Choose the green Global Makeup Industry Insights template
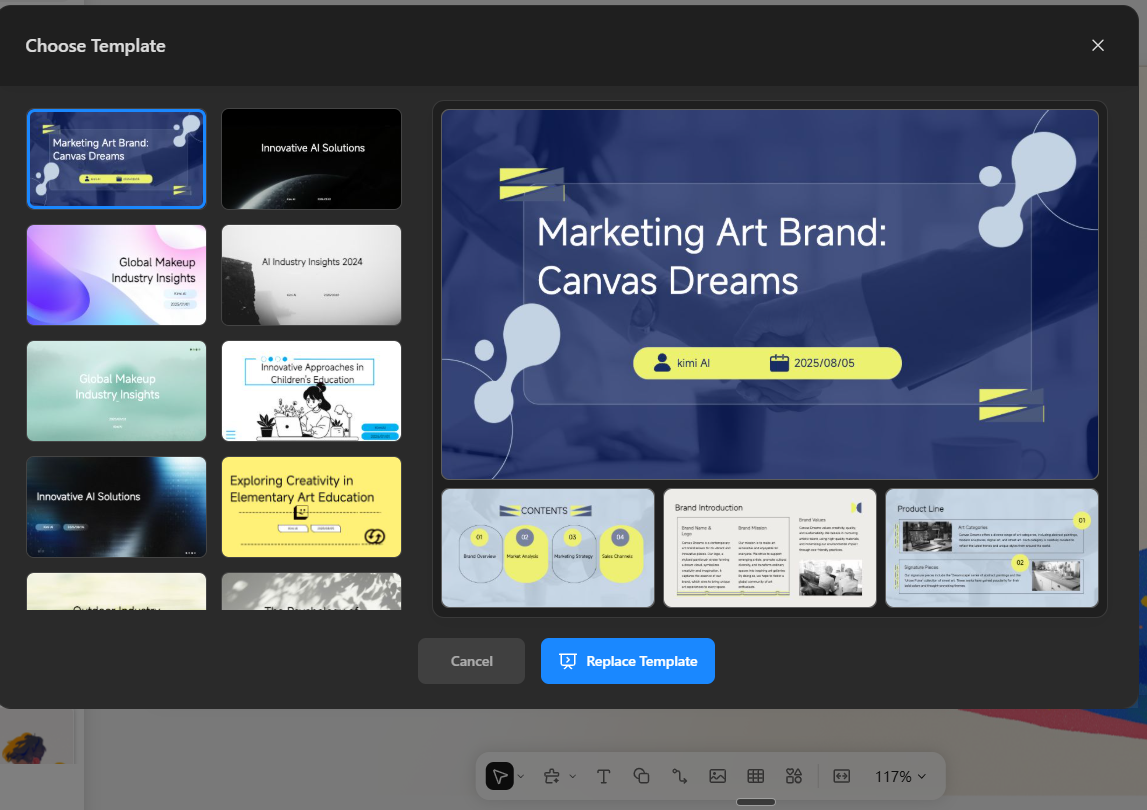The height and width of the screenshot is (810, 1147). pos(116,391)
